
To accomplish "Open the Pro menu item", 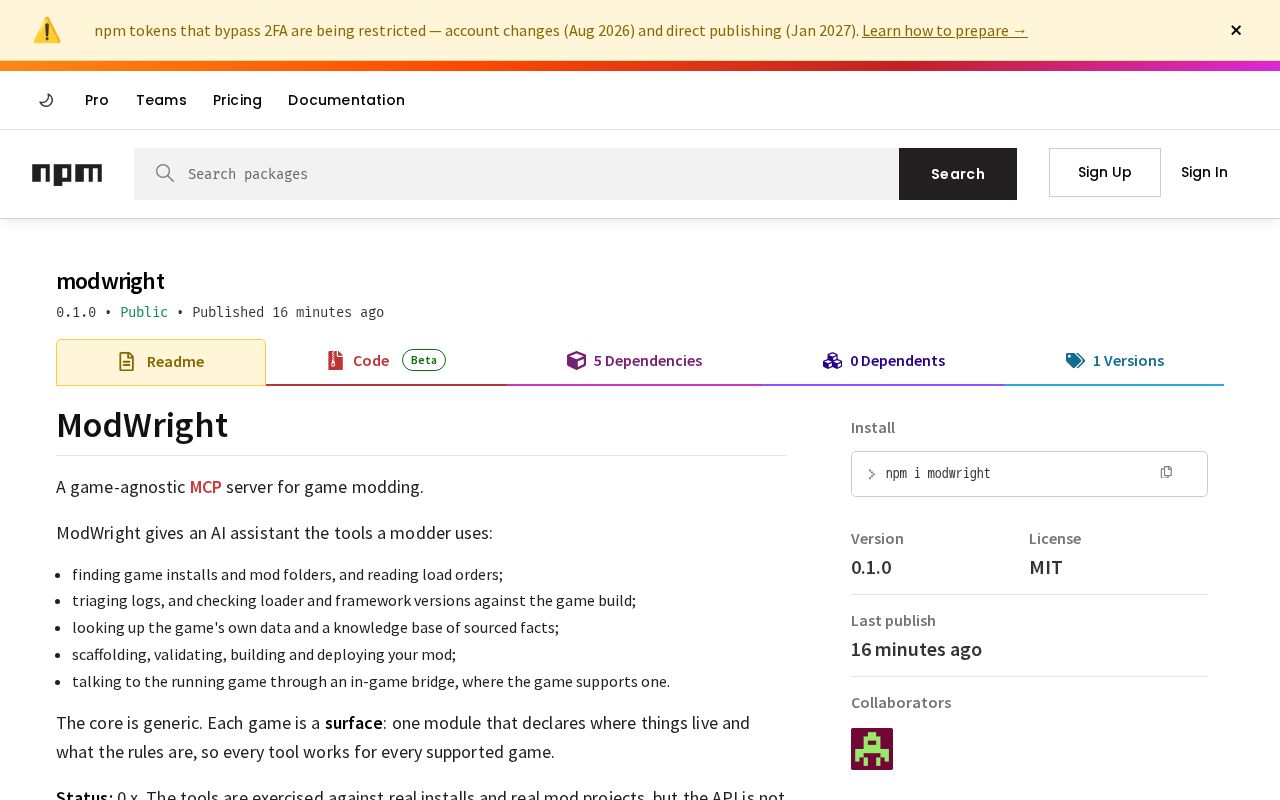I will click(x=97, y=100).
